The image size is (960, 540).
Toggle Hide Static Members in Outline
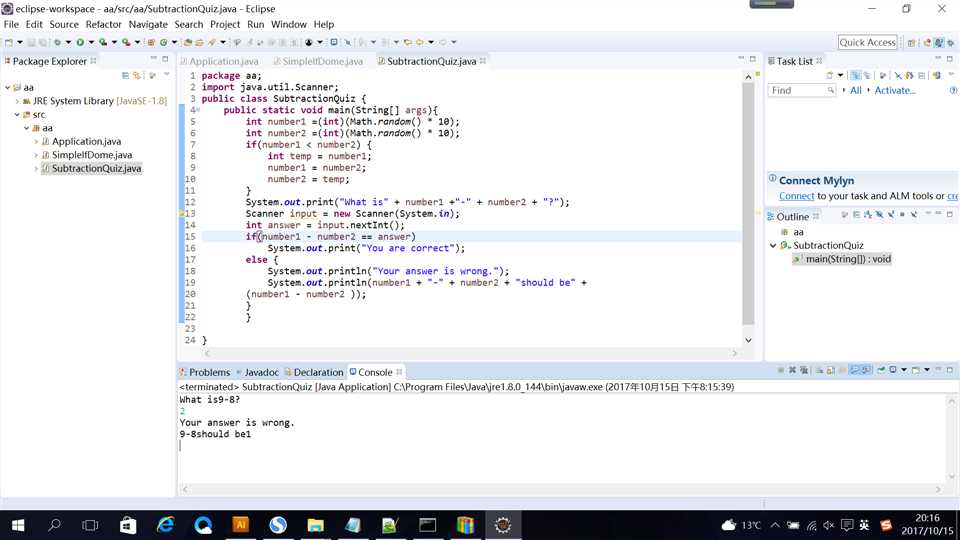click(x=891, y=214)
